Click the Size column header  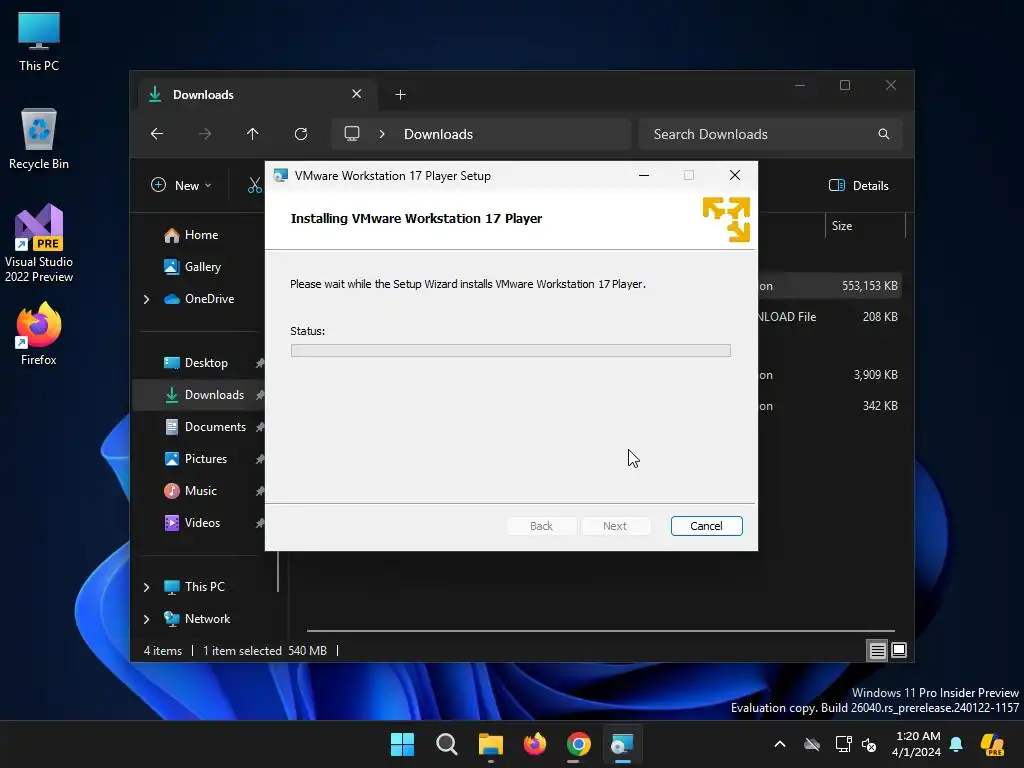pos(865,226)
